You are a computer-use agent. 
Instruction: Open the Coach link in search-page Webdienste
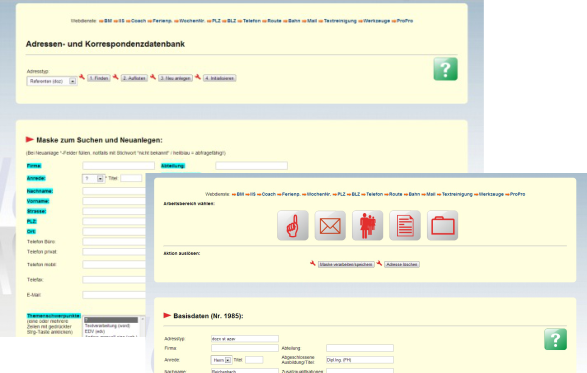click(139, 21)
